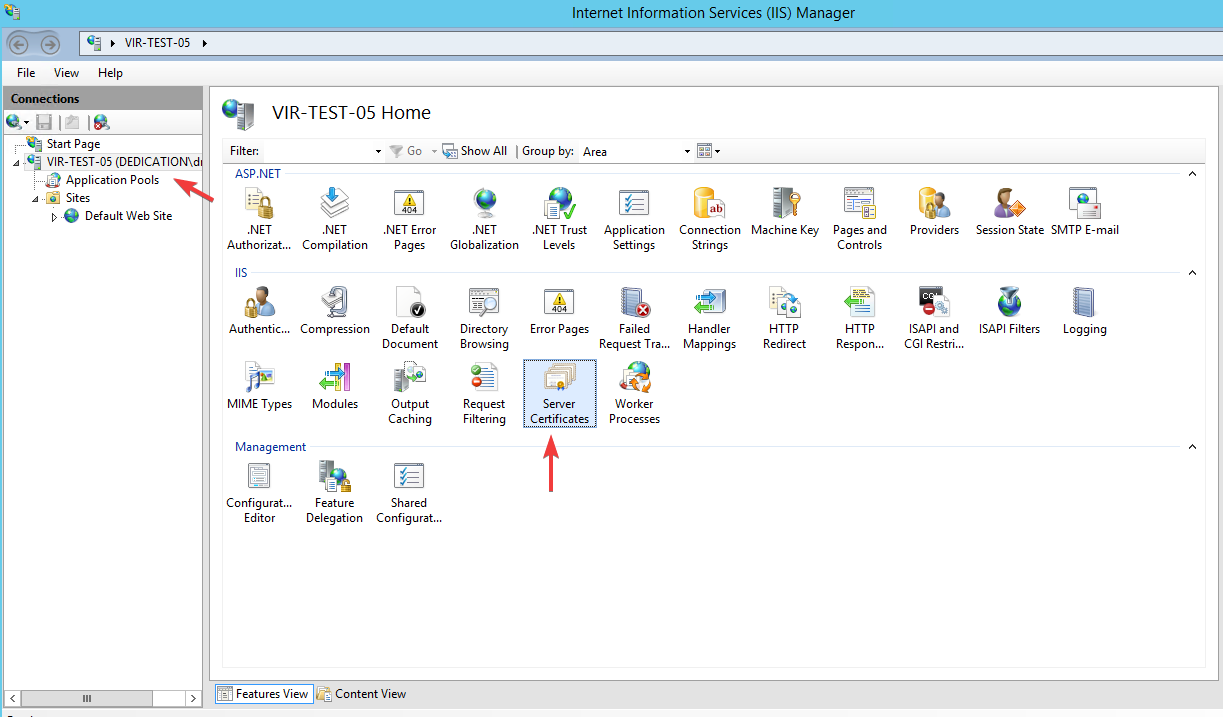Viewport: 1223px width, 717px height.
Task: Collapse the ASP.NET section
Action: click(1192, 174)
